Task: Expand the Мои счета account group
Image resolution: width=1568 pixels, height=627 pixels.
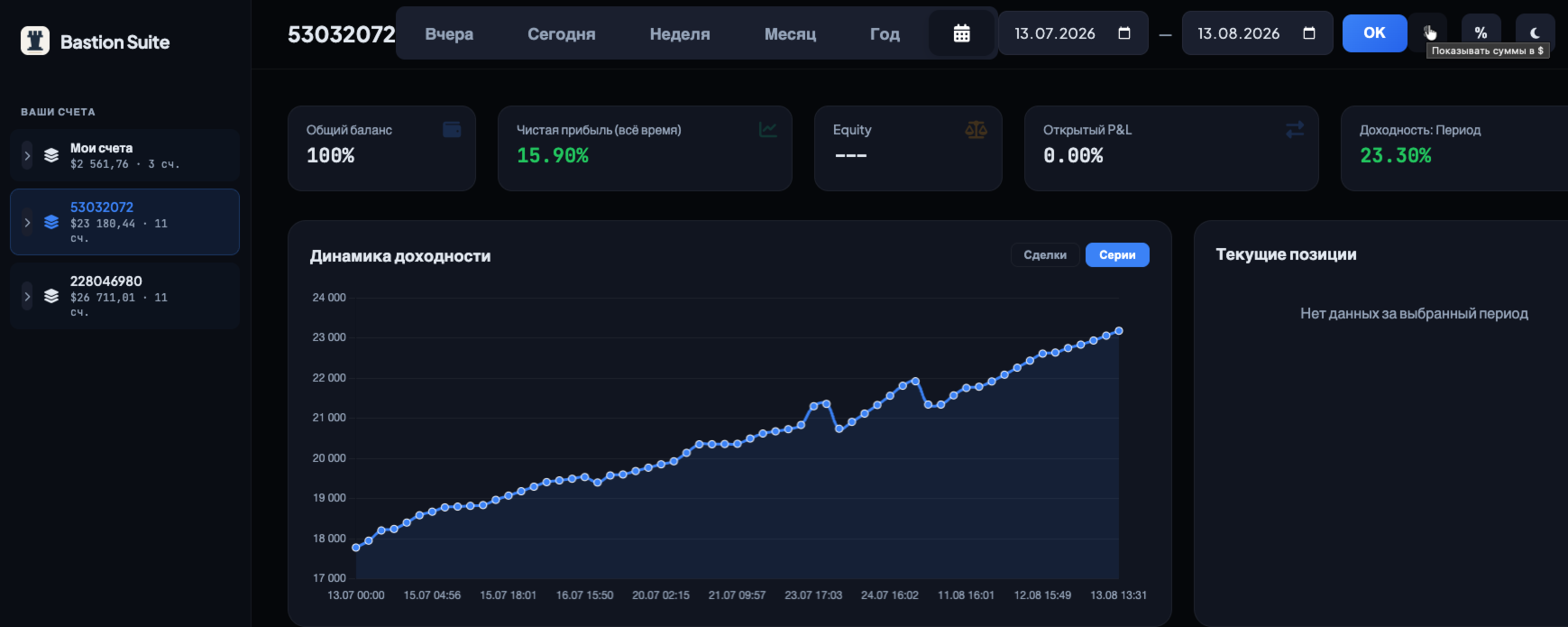Action: pos(27,155)
